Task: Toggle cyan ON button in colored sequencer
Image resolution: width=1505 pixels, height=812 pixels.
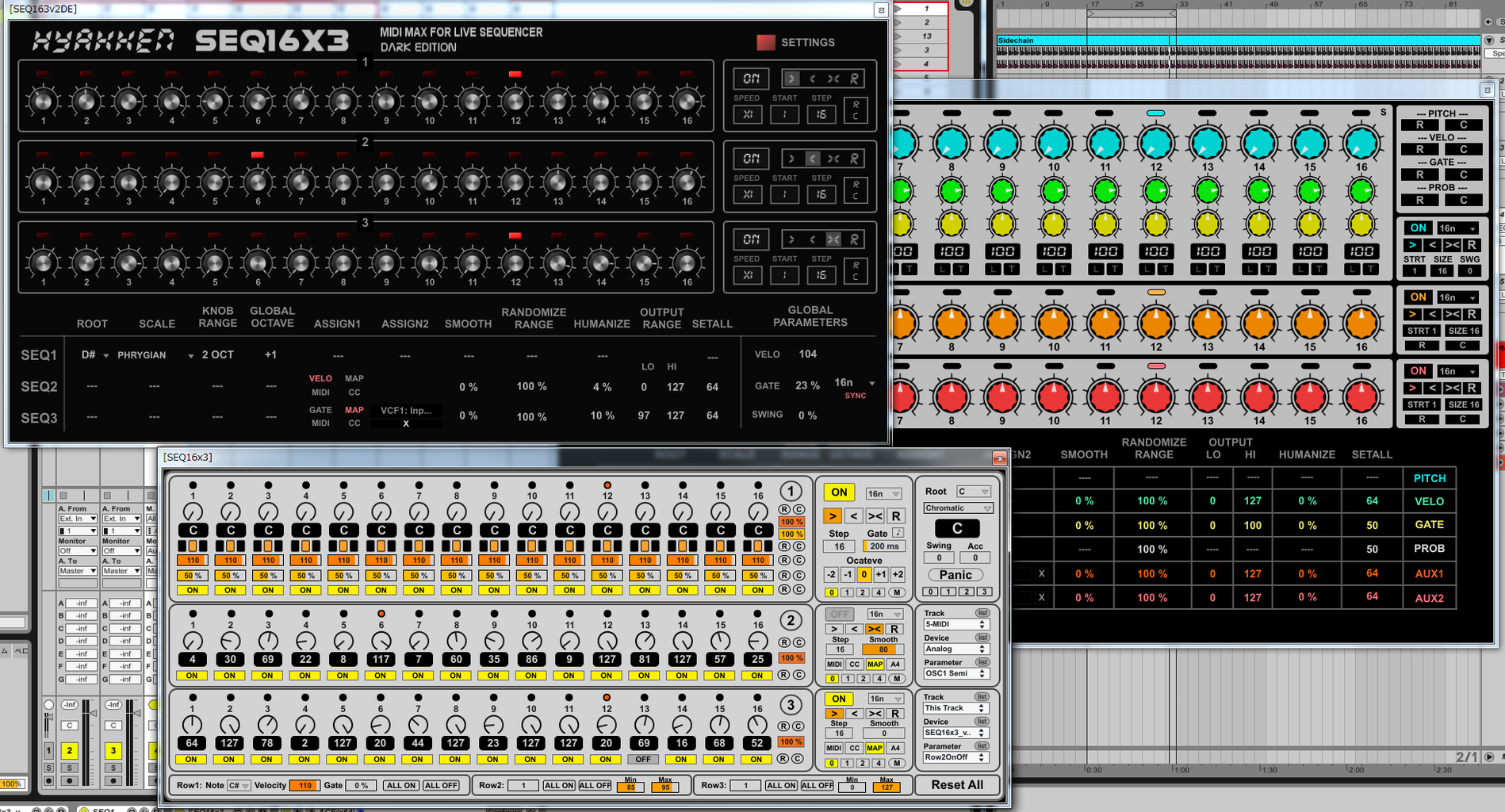Action: pyautogui.click(x=1418, y=228)
